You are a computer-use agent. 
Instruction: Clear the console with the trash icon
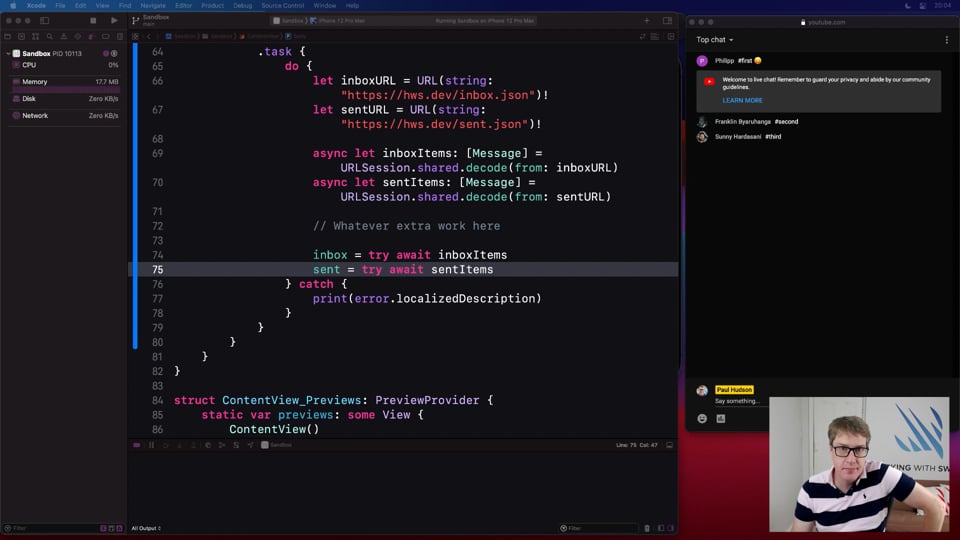click(x=647, y=528)
